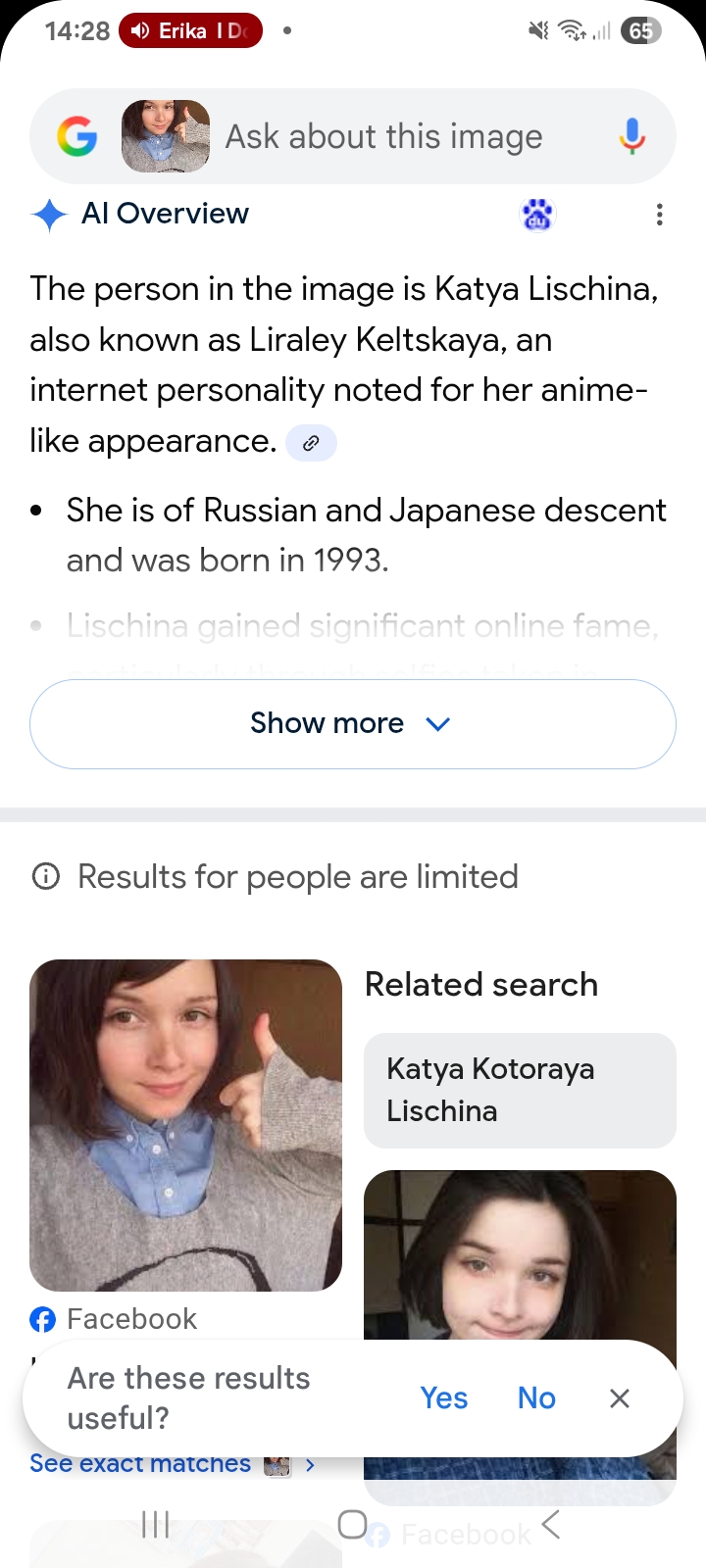This screenshot has height=1568, width=706.
Task: Dismiss the feedback prompt with X
Action: 620,1398
